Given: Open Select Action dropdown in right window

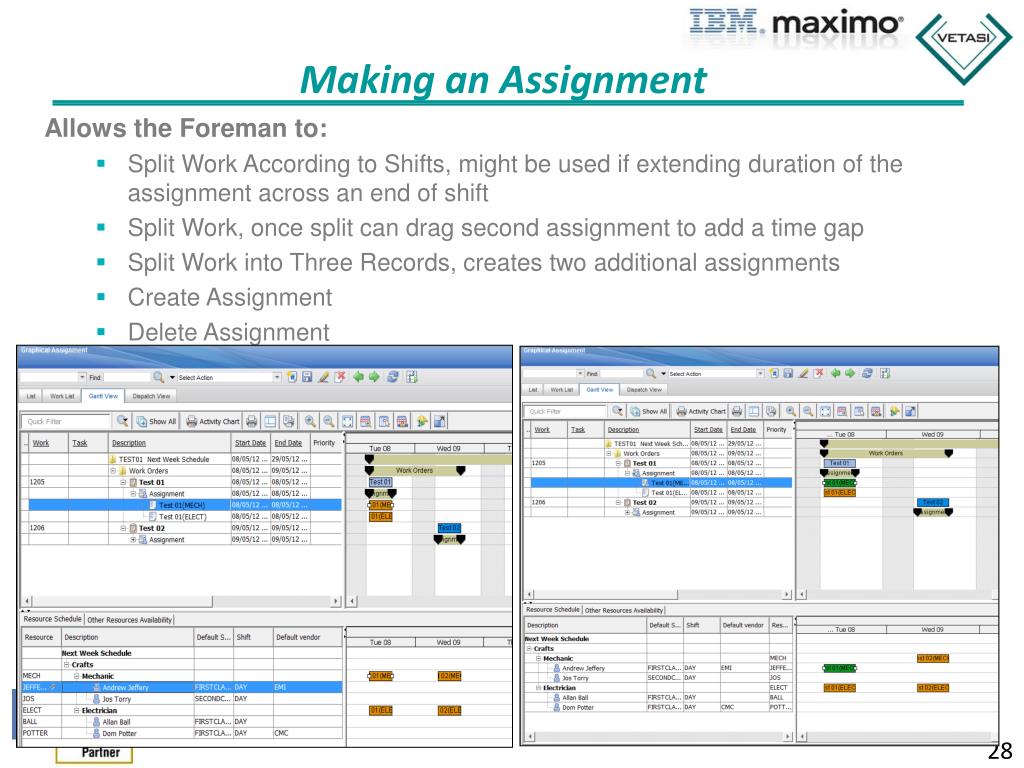Looking at the screenshot, I should point(760,374).
